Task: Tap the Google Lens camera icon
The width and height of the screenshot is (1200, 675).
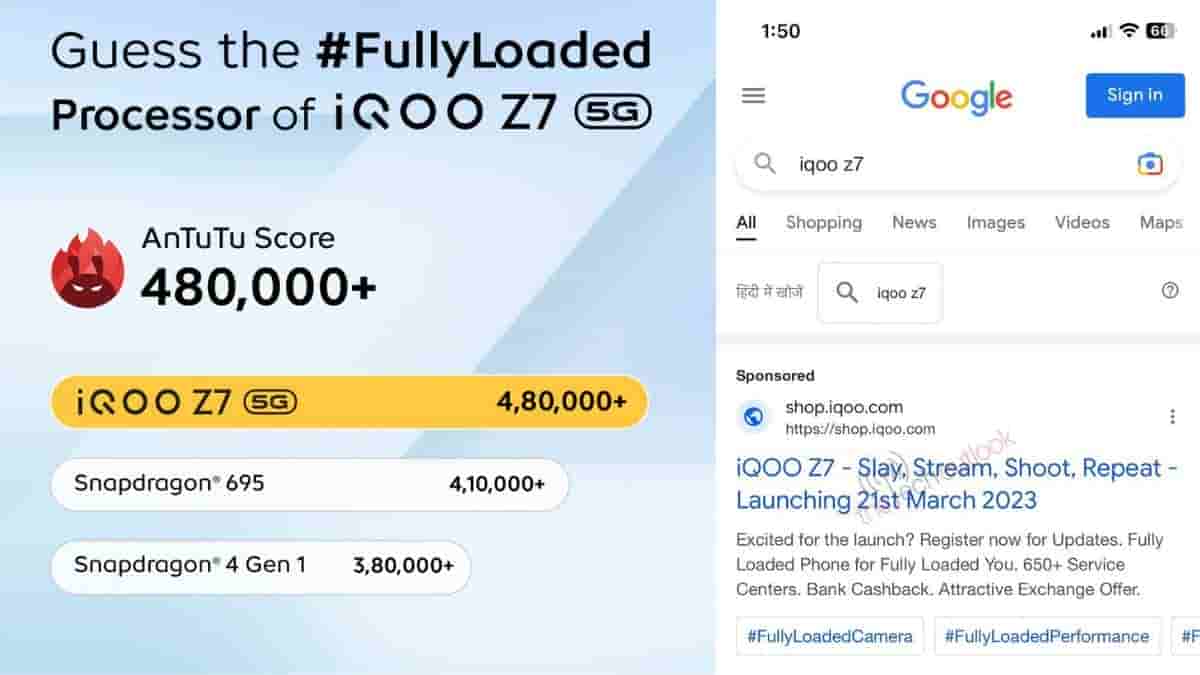Action: point(1150,164)
